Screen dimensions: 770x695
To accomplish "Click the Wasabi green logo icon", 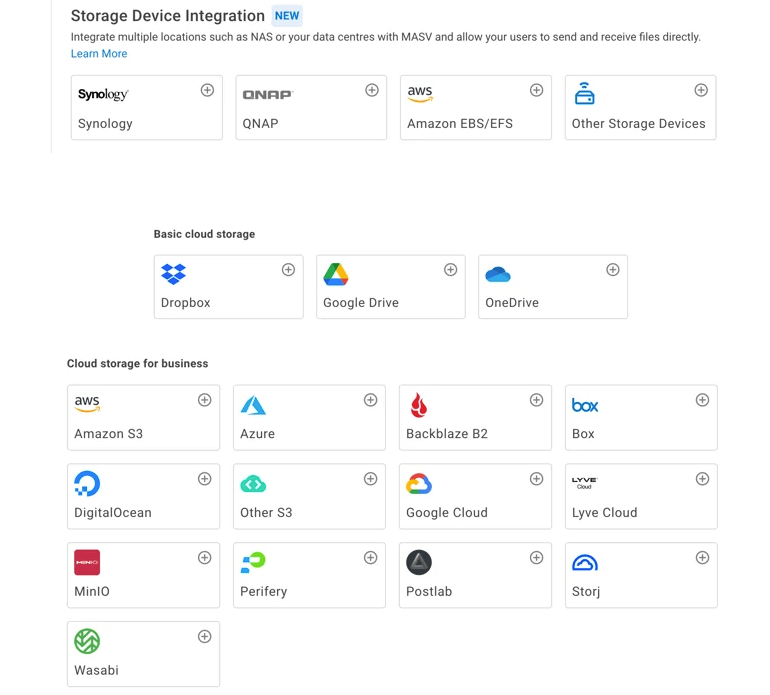I will pyautogui.click(x=87, y=641).
